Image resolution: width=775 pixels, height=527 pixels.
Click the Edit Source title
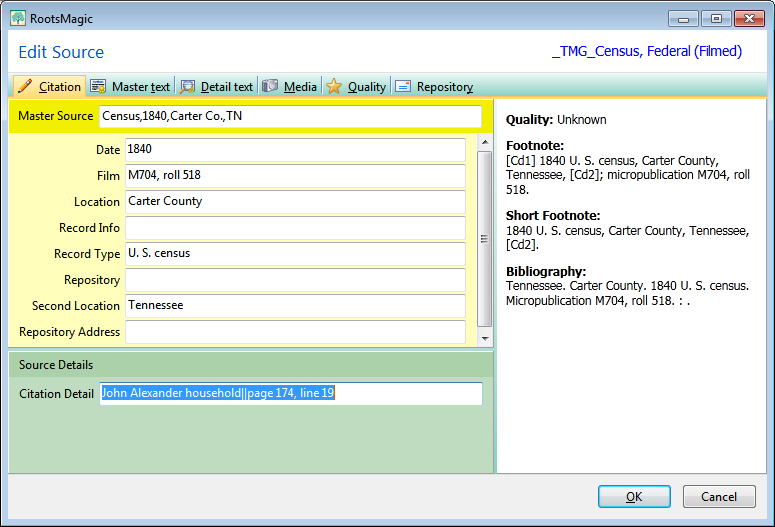tap(61, 52)
